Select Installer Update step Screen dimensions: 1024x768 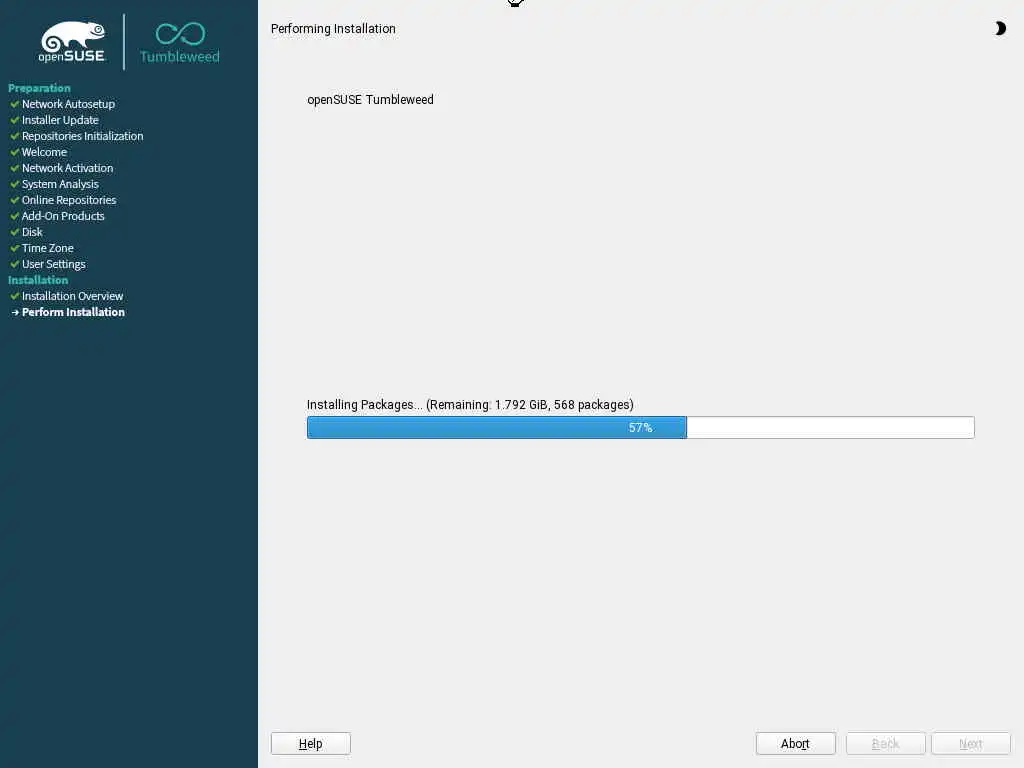[60, 120]
